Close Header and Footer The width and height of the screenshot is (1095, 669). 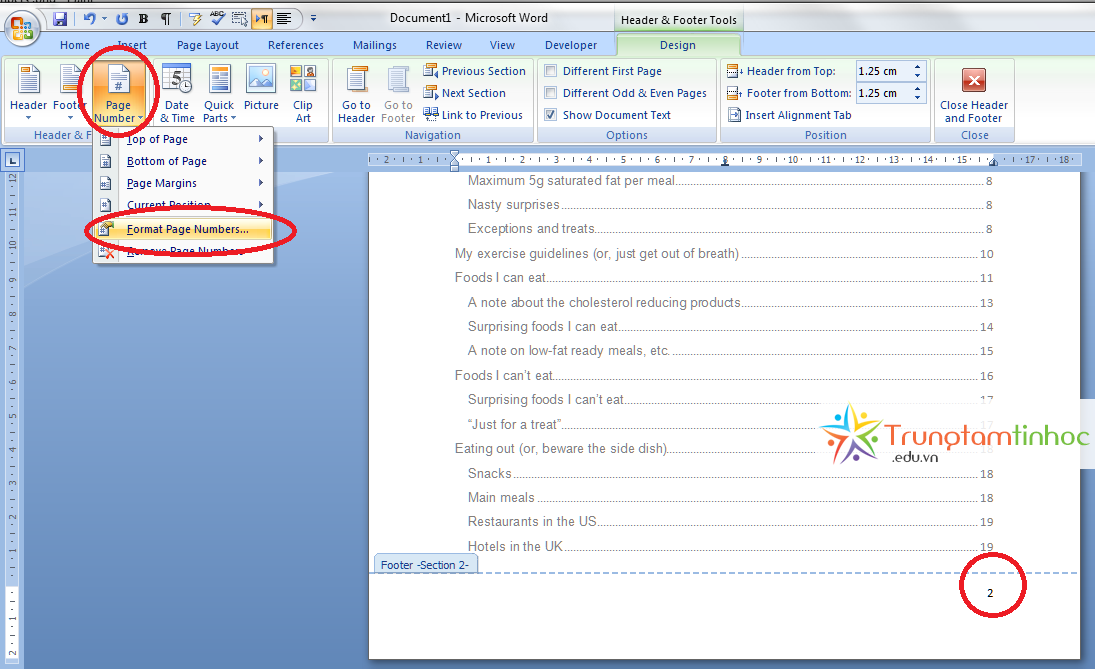point(973,95)
